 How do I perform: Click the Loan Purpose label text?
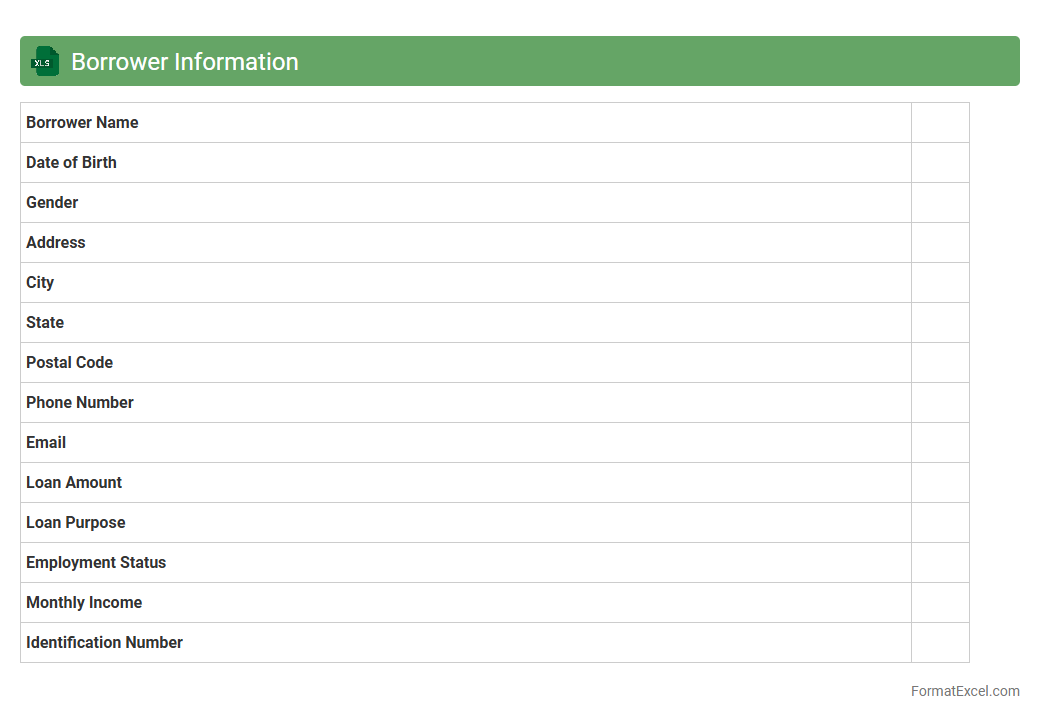coord(76,523)
